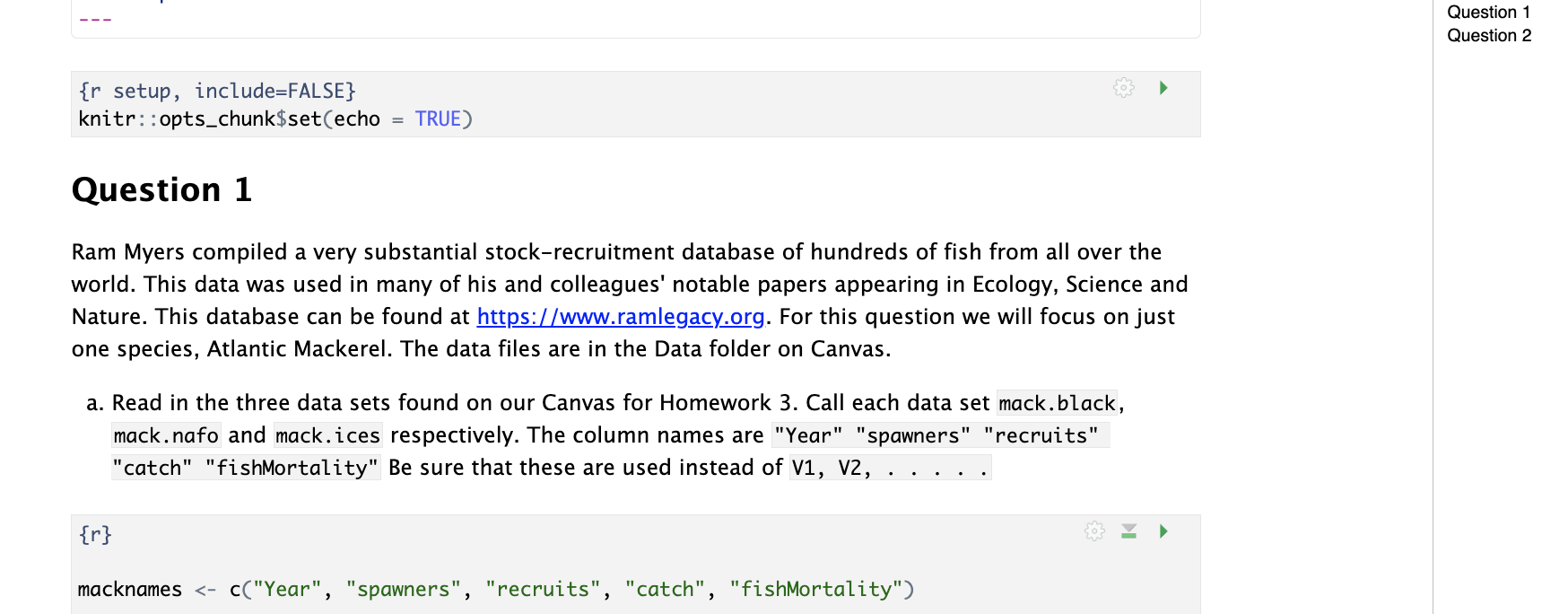Screen dimensions: 1568x614
Task: Run the setup code chunk
Action: tap(1163, 88)
